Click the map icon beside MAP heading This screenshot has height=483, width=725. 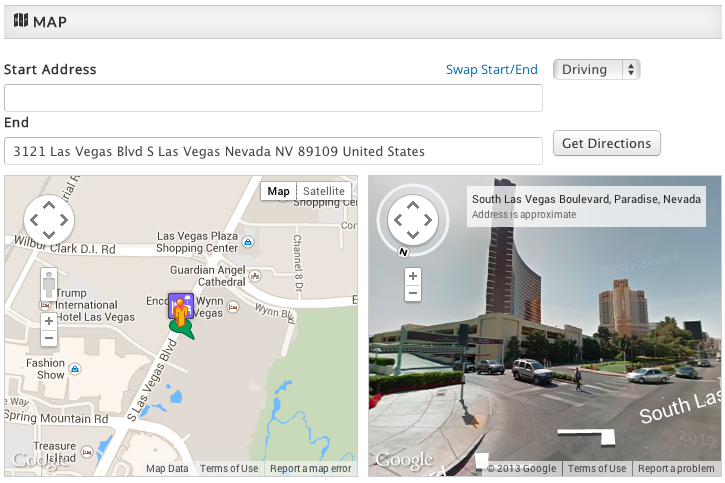[x=20, y=21]
